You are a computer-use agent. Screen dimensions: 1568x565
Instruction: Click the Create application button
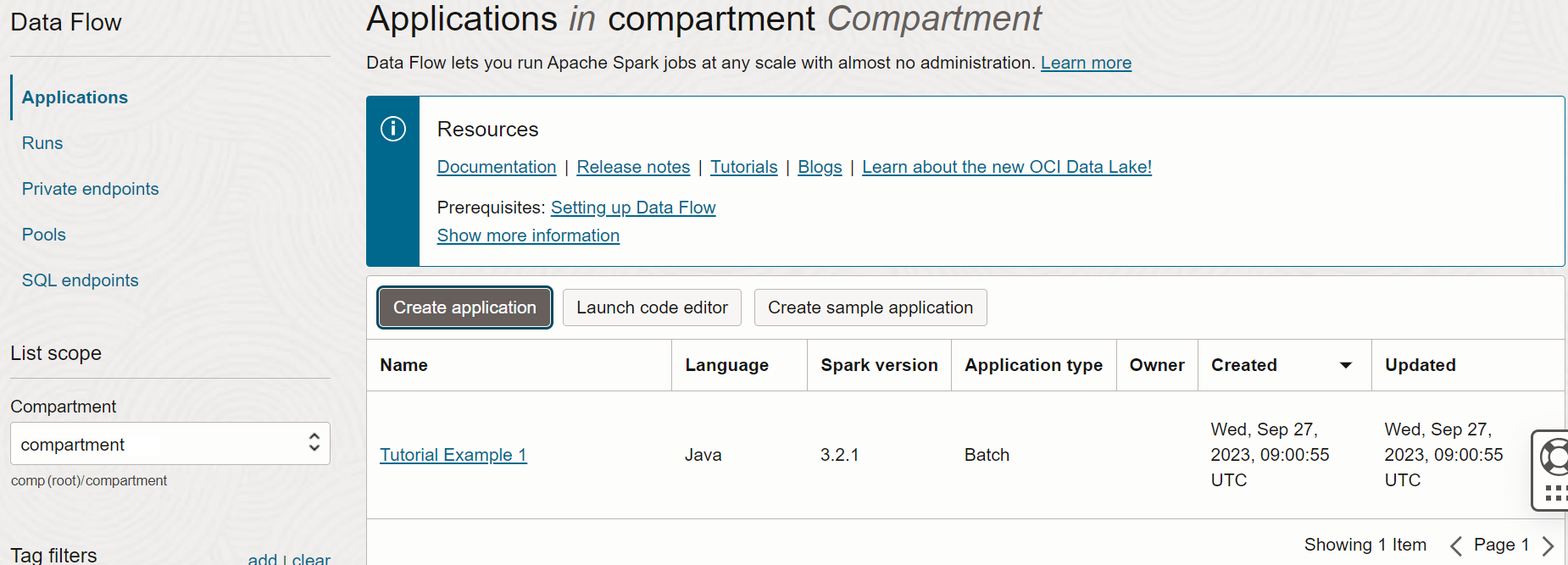coord(464,307)
